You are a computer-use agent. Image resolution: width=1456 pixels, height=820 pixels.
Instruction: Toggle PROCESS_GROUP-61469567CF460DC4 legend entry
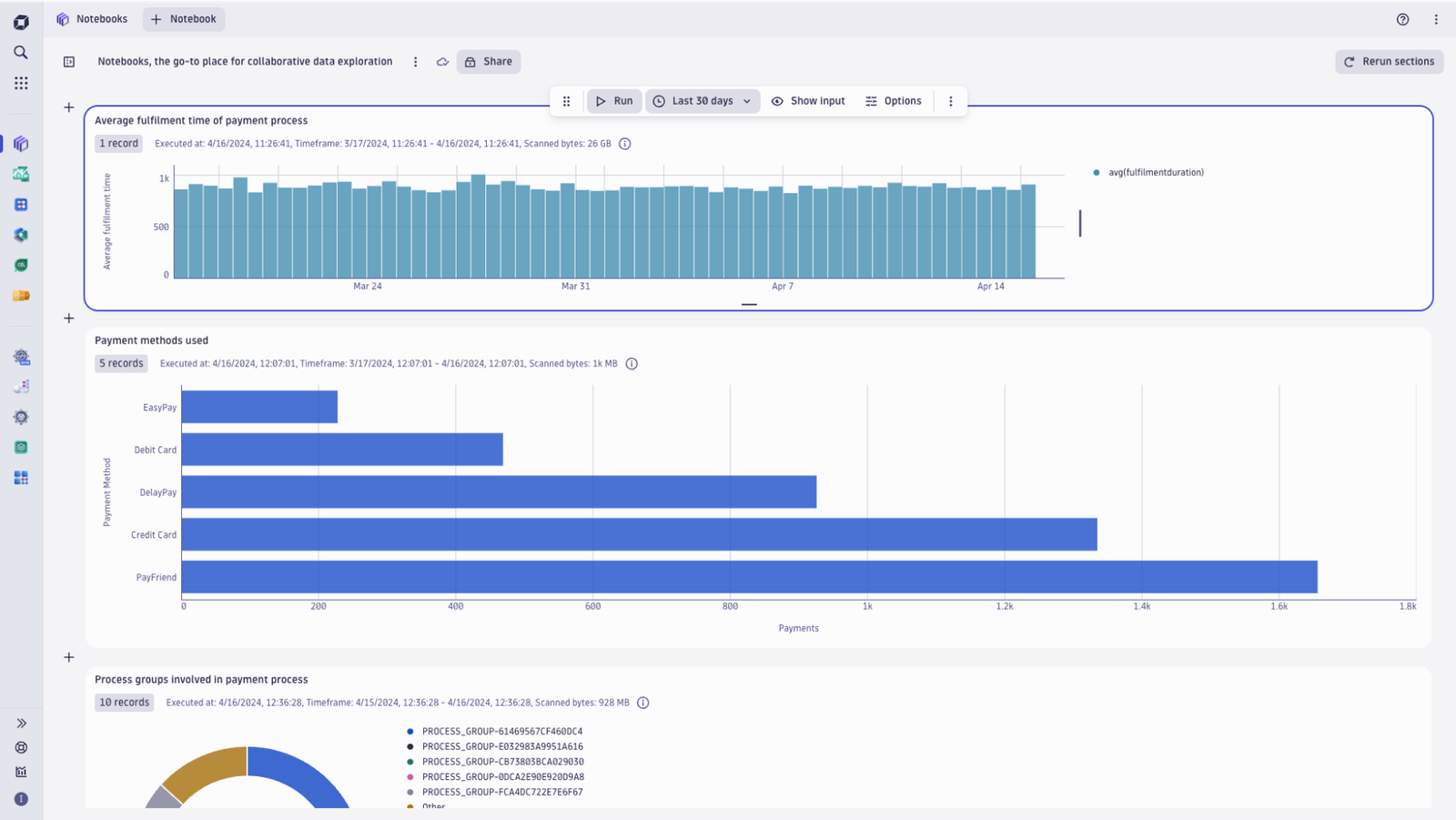click(496, 731)
